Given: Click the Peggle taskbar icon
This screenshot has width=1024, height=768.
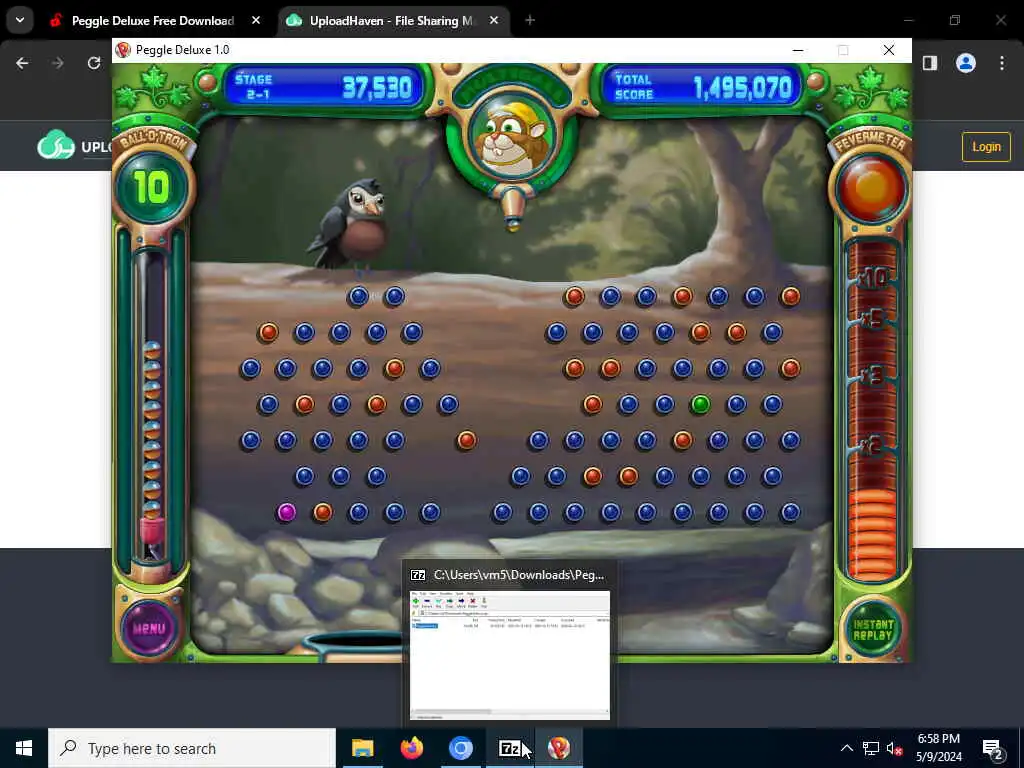Looking at the screenshot, I should click(558, 748).
